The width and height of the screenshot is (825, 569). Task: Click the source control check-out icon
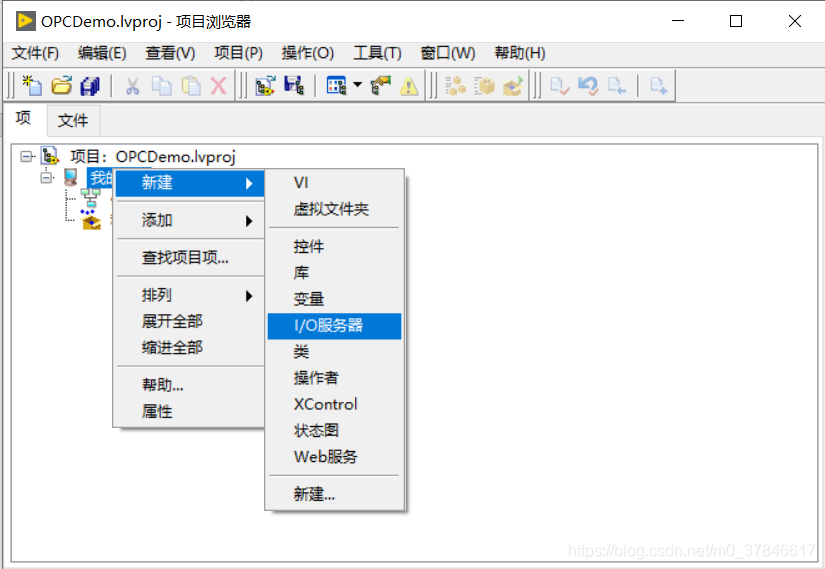[x=616, y=86]
